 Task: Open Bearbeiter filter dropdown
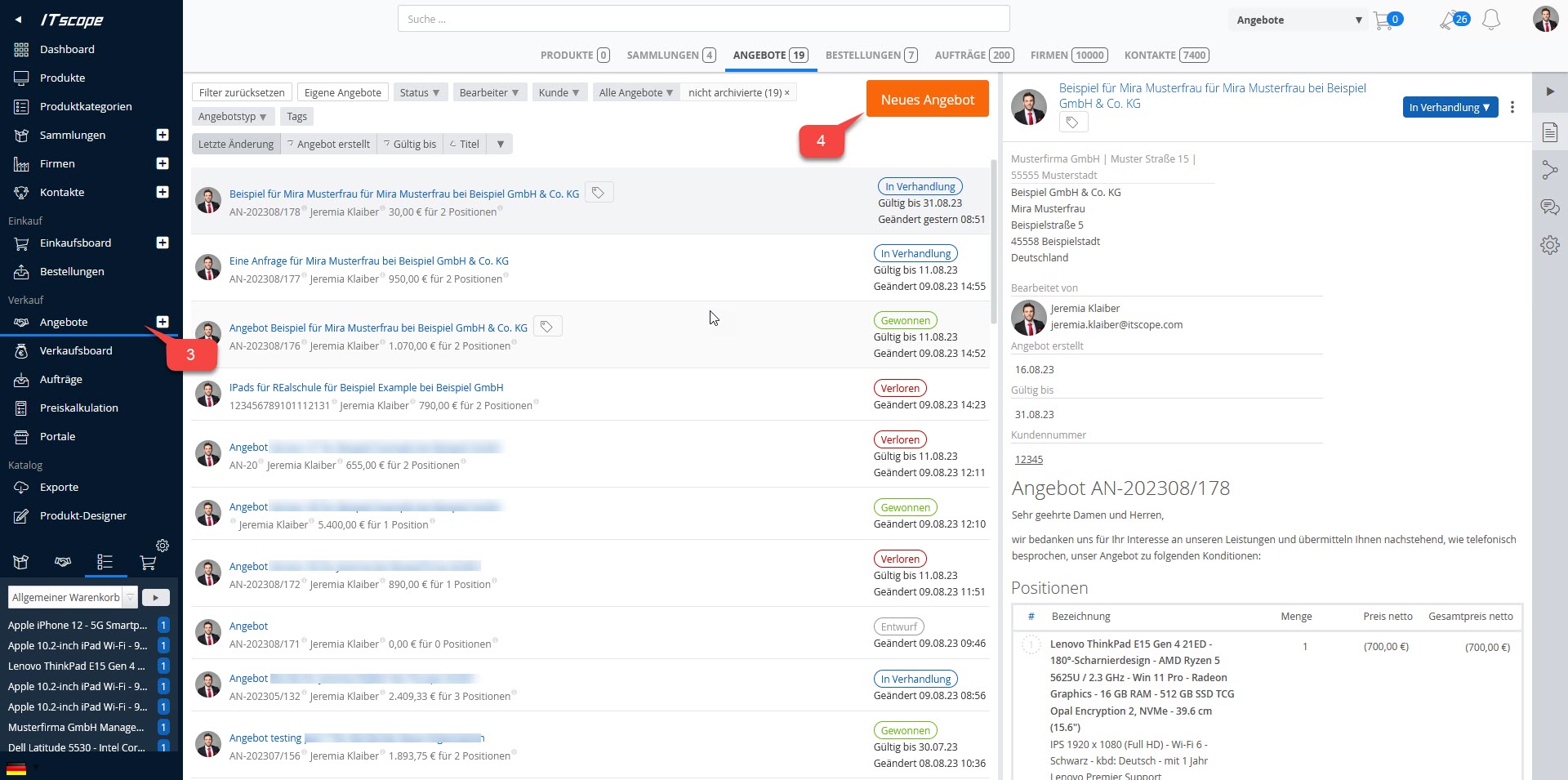point(489,92)
